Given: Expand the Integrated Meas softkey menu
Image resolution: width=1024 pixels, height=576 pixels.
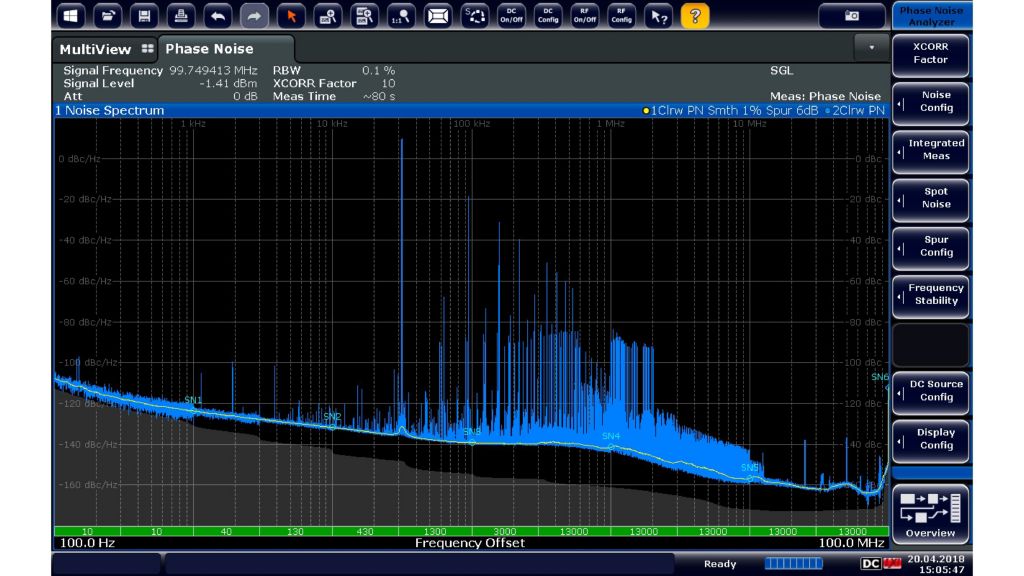Looking at the screenshot, I should 931,150.
